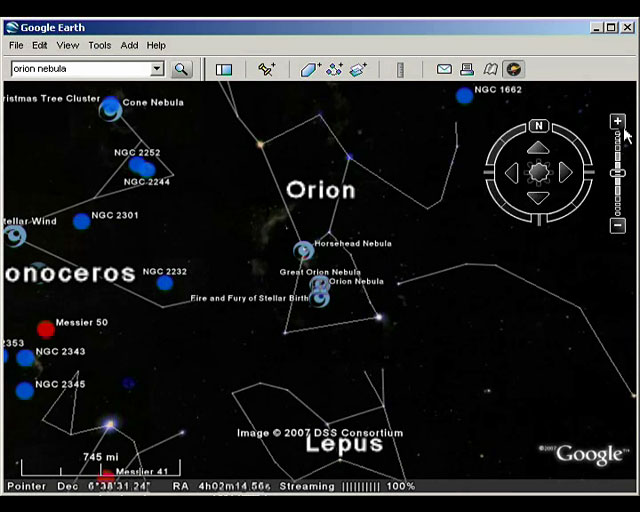640x512 pixels.
Task: Add a path tool icon
Action: (x=334, y=69)
